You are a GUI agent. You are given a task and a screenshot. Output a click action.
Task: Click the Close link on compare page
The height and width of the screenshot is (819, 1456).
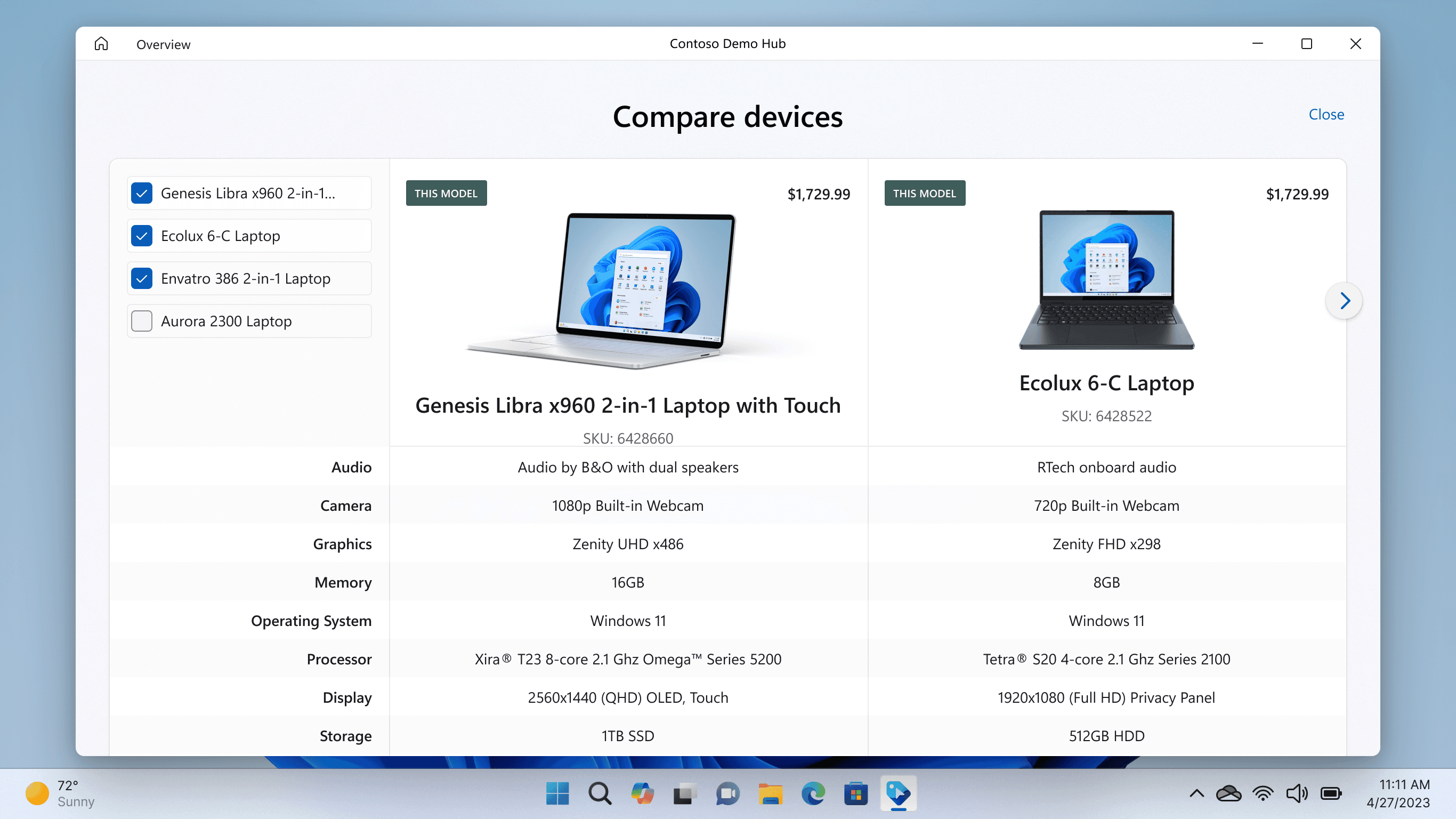pyautogui.click(x=1325, y=114)
